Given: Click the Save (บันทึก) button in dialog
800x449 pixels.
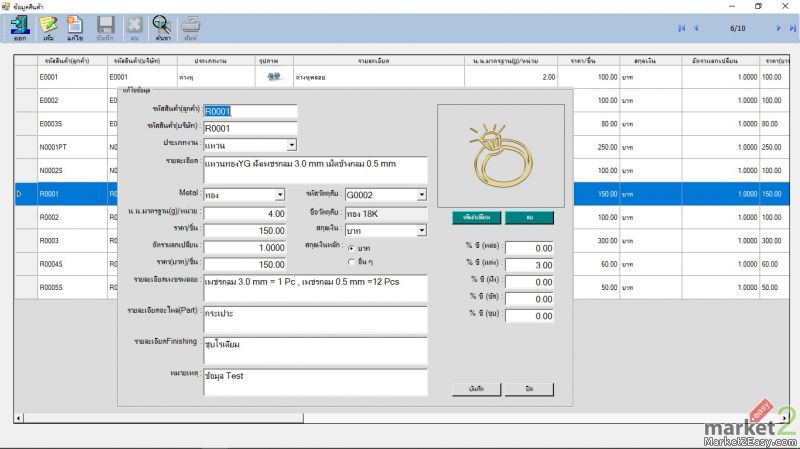Looking at the screenshot, I should [478, 389].
